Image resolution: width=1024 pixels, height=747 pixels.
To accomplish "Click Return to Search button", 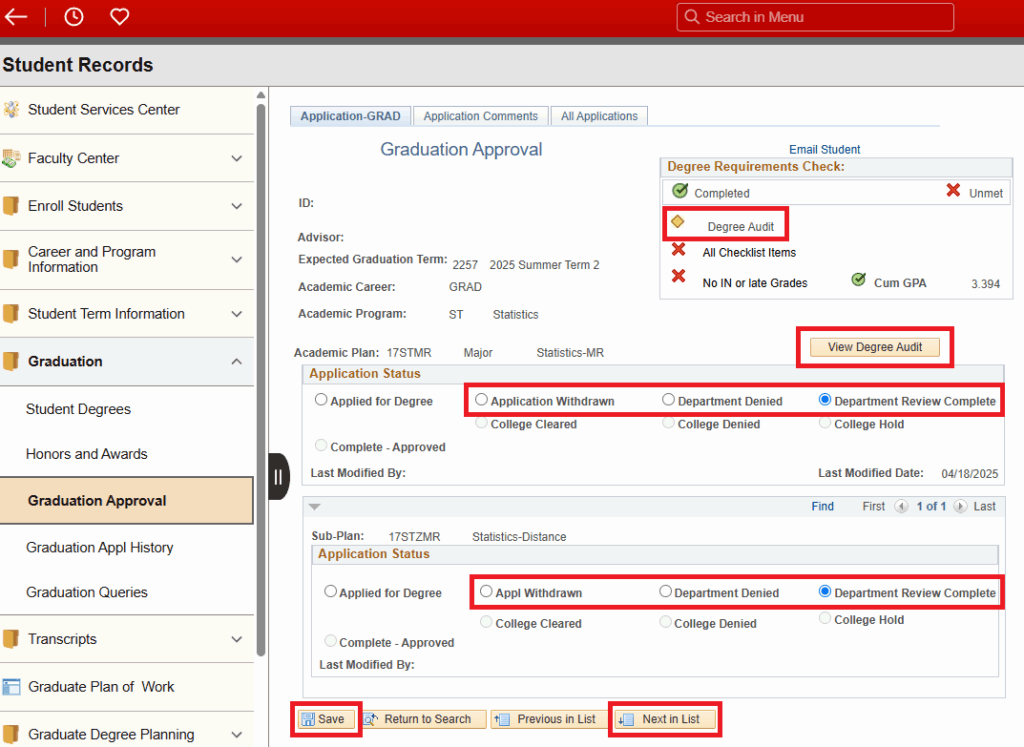I will tap(424, 719).
